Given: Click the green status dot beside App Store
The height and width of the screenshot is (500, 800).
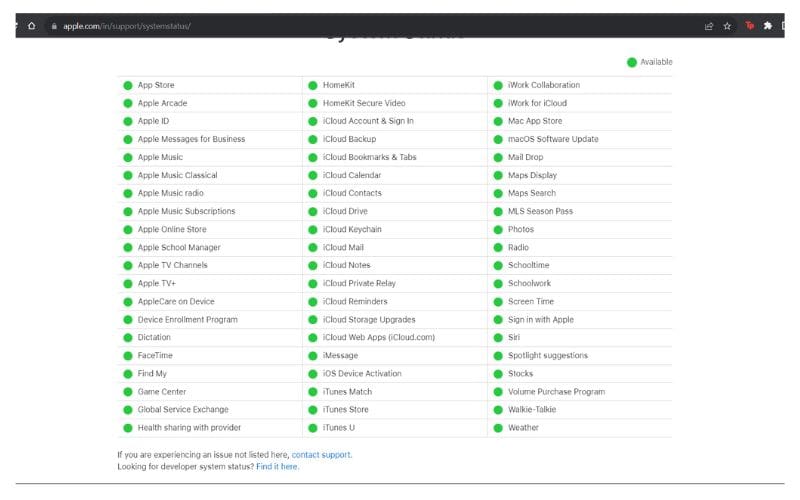Looking at the screenshot, I should (x=127, y=85).
